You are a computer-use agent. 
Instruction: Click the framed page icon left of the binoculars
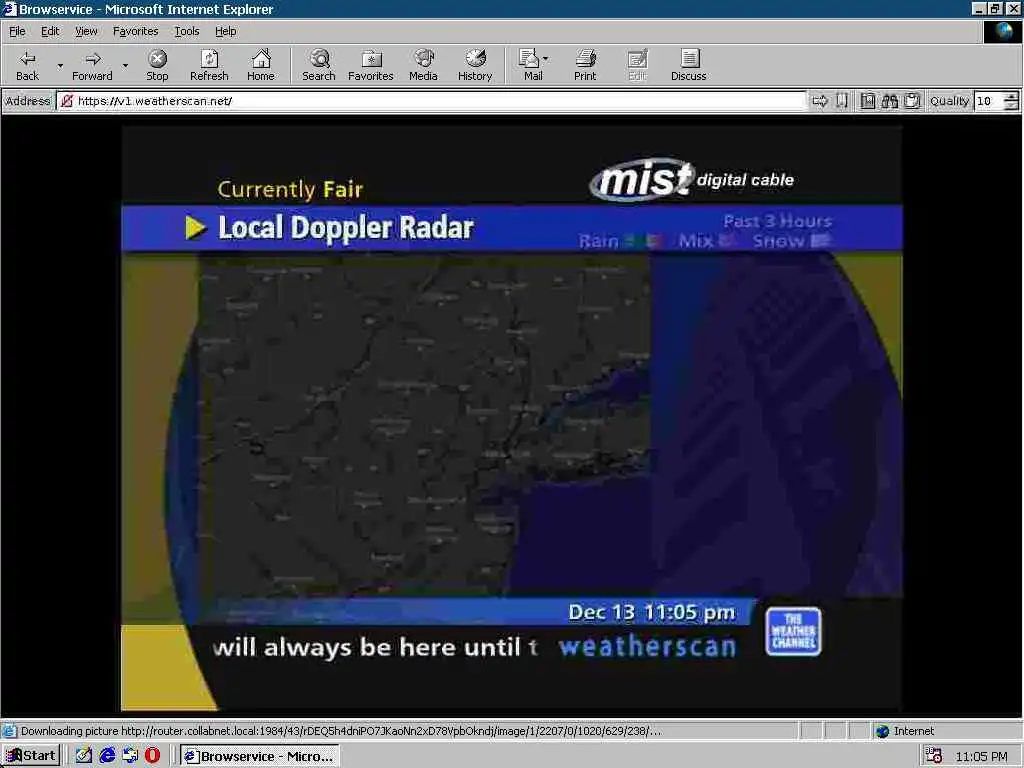click(867, 101)
